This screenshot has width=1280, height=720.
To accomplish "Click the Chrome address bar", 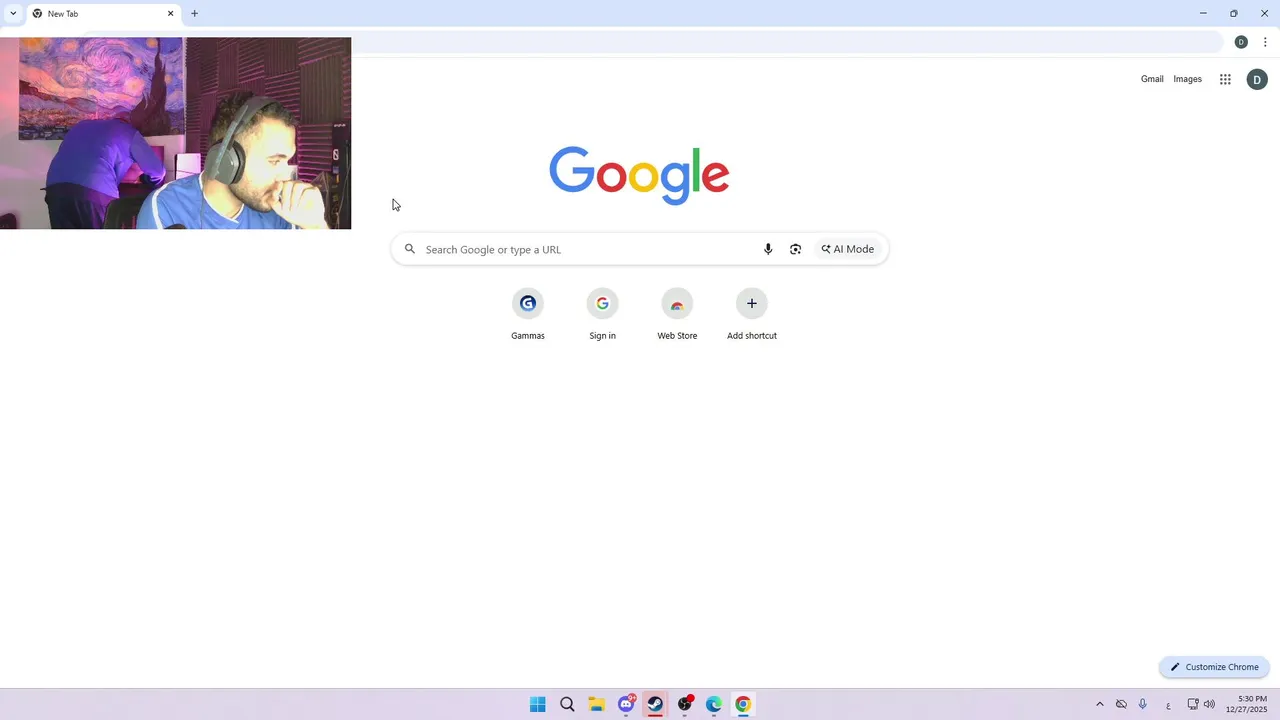I will coord(786,42).
